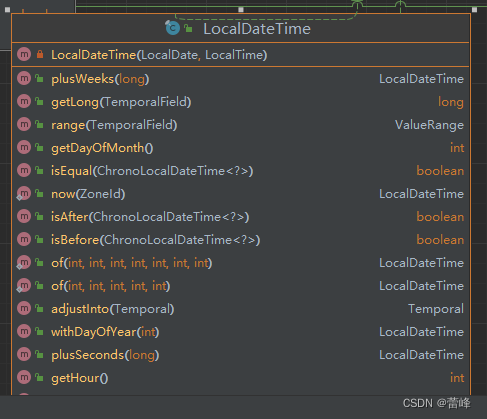
Task: Click LocalDateTime return type of plusSeconds
Action: (x=421, y=355)
